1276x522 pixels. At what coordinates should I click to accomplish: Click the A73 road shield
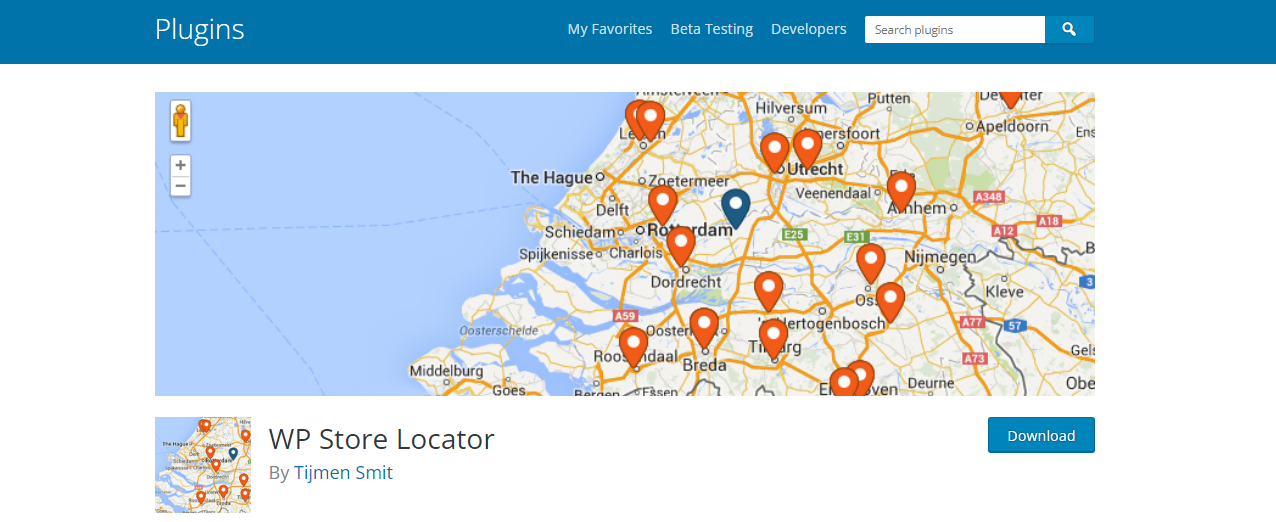coord(976,358)
